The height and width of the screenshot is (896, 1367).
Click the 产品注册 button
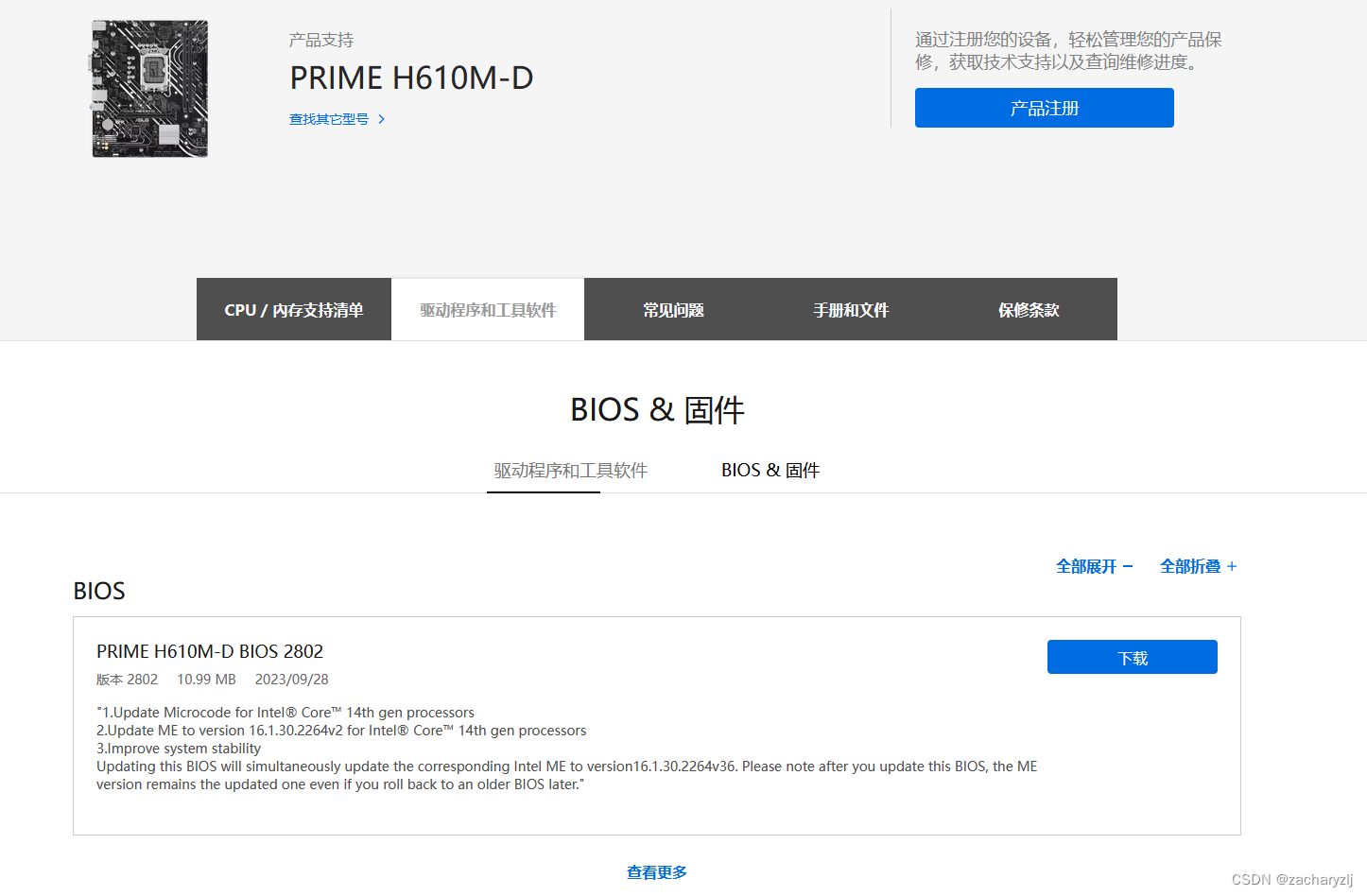[x=1044, y=108]
